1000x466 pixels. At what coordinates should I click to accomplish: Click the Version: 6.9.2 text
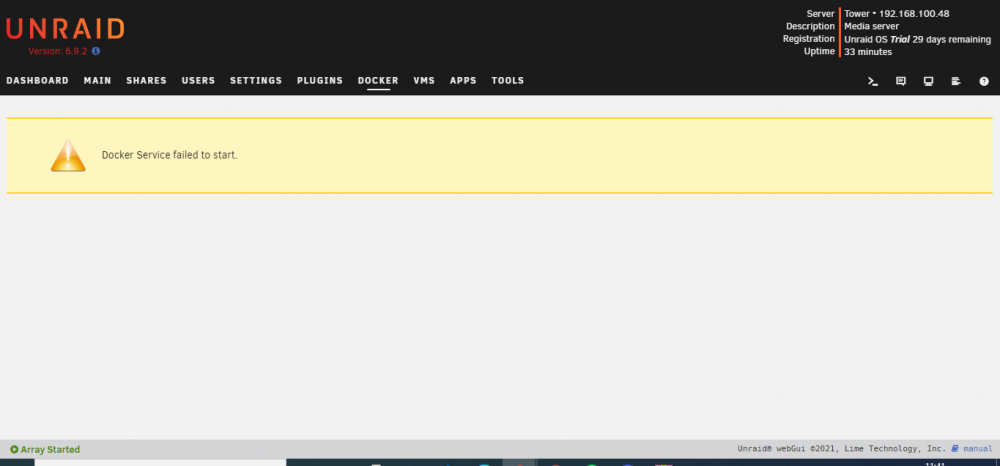[58, 51]
